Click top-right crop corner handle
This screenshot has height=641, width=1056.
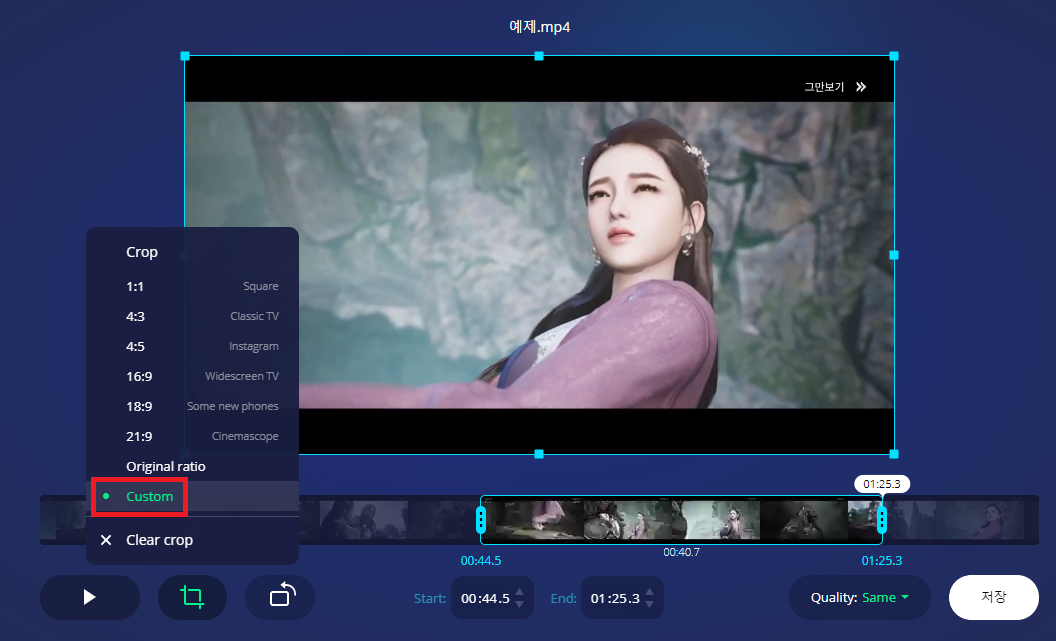coord(894,56)
